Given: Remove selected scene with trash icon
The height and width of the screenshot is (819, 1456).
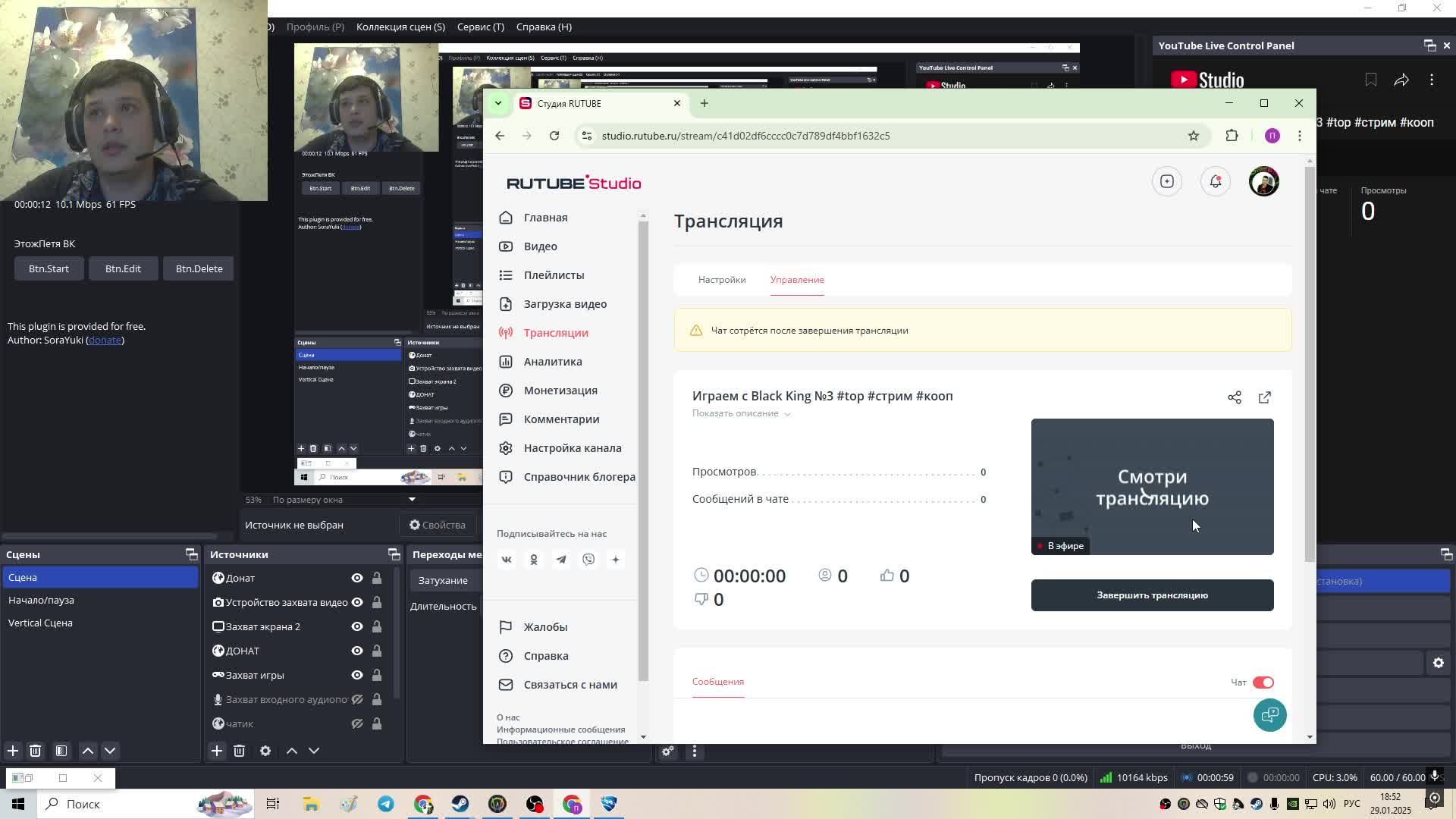Looking at the screenshot, I should point(36,751).
